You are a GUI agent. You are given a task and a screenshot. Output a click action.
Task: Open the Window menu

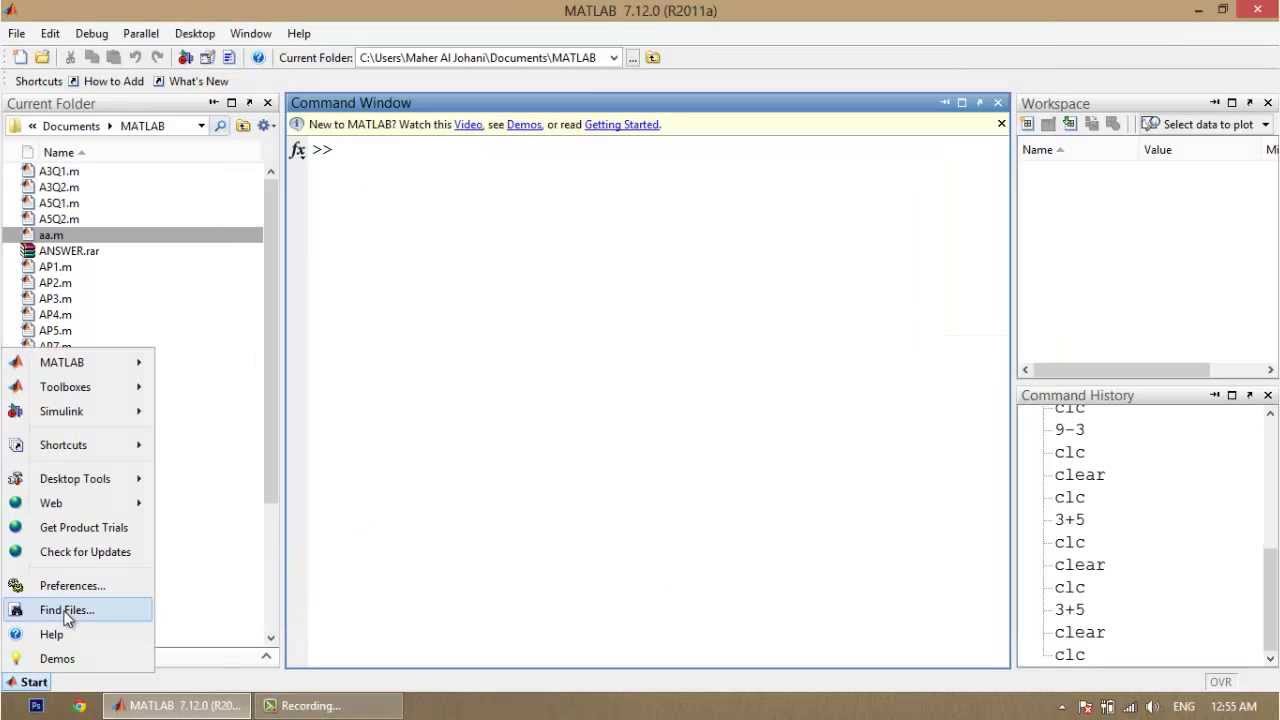tap(250, 33)
